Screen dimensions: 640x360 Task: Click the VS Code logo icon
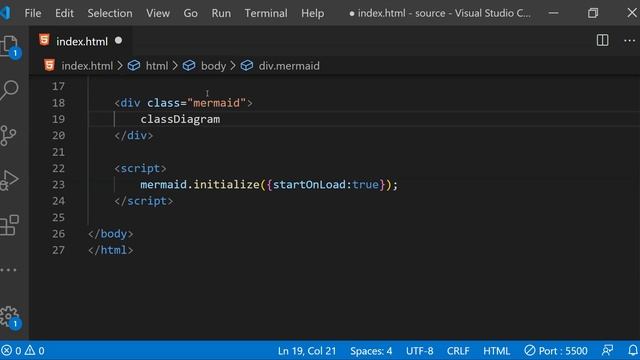(5, 13)
